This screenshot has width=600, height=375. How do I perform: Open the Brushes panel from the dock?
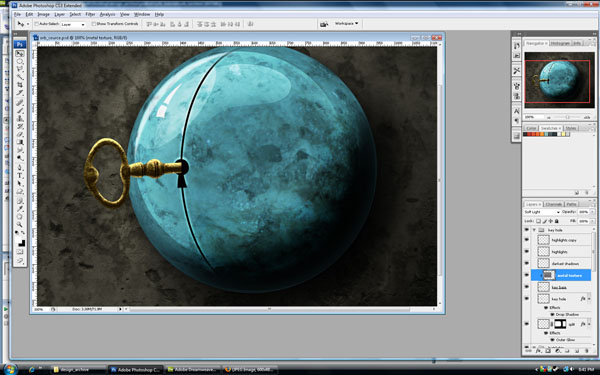(517, 86)
